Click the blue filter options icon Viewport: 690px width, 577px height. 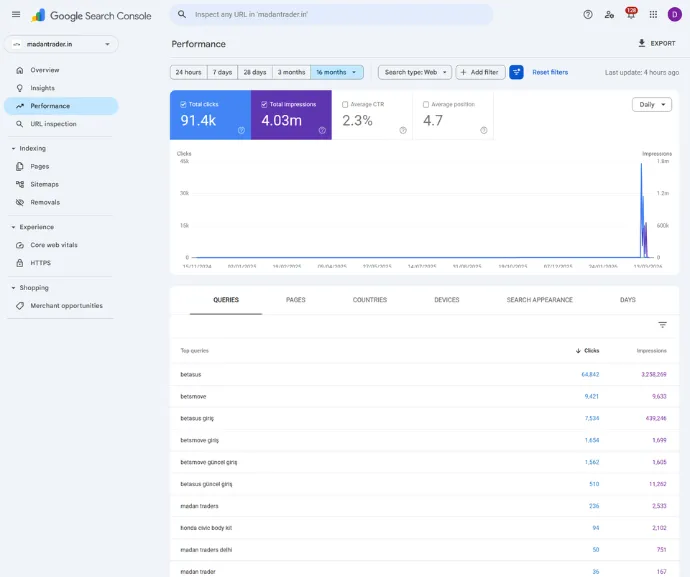pos(516,72)
